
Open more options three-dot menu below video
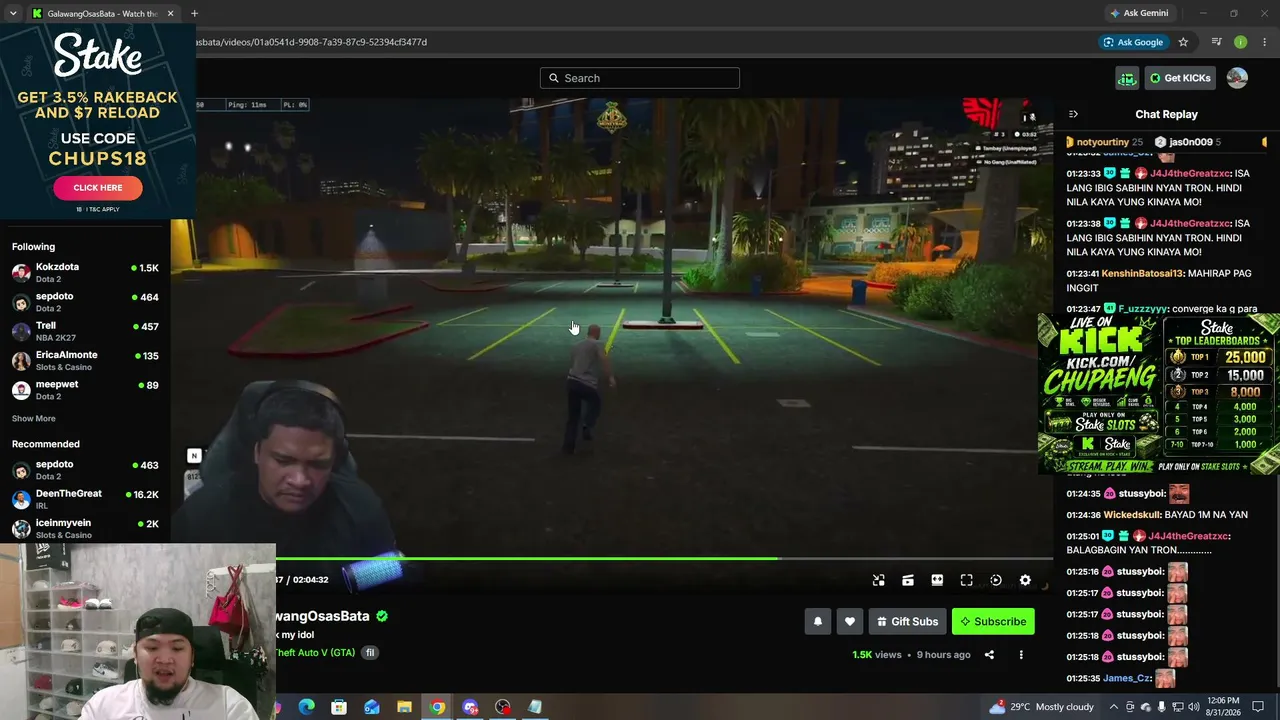pyautogui.click(x=1021, y=655)
